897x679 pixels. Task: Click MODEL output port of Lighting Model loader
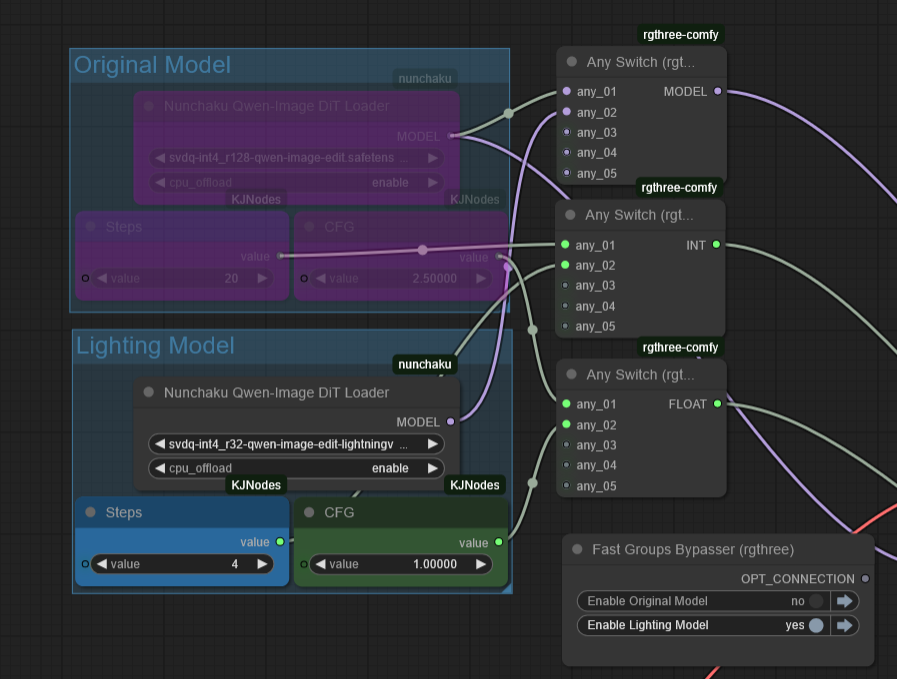coord(451,422)
